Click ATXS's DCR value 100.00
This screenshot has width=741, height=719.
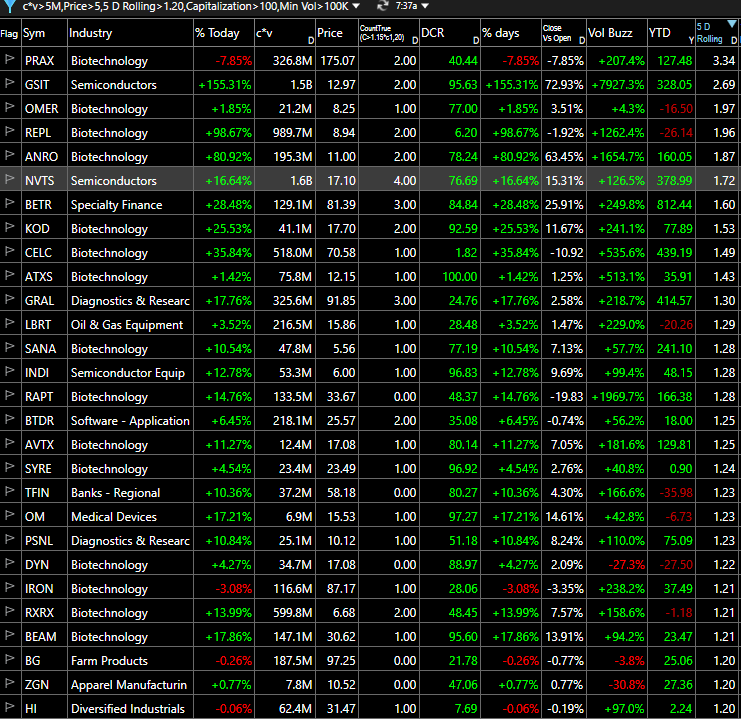click(460, 277)
